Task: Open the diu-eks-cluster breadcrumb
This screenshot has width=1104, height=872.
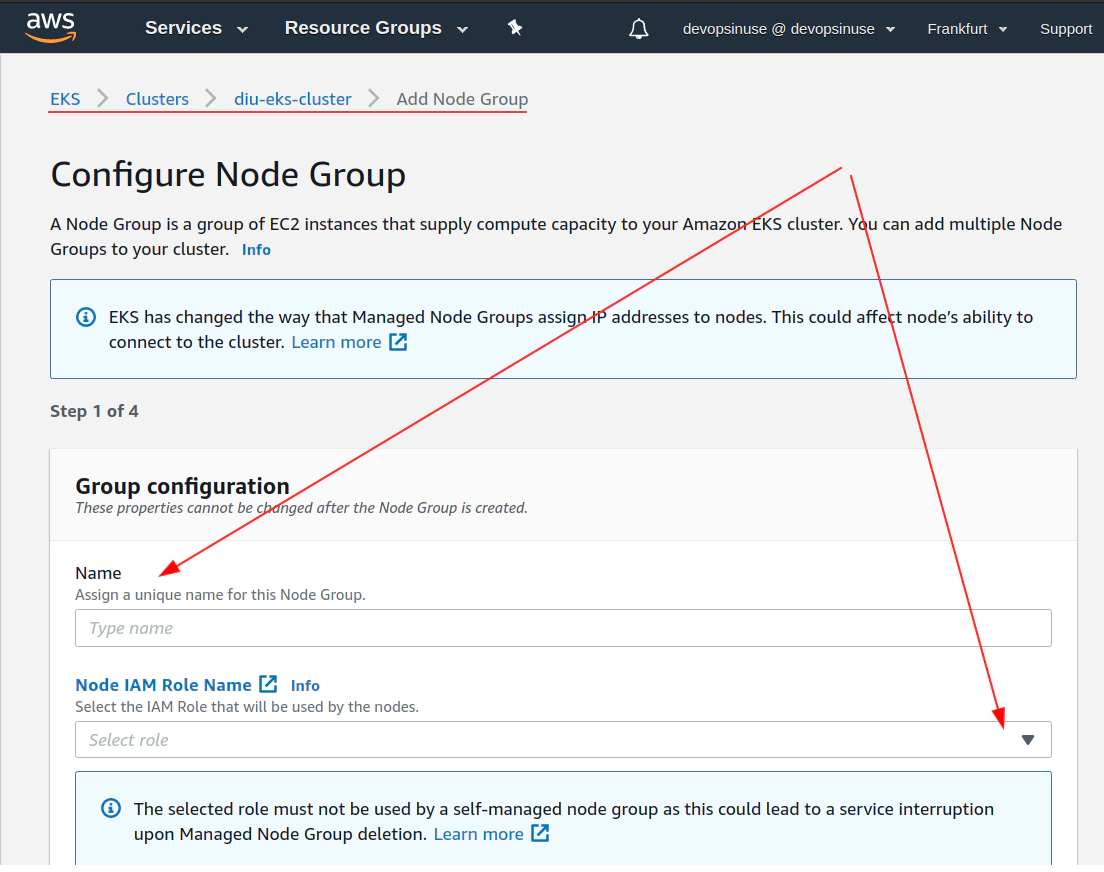Action: 293,99
